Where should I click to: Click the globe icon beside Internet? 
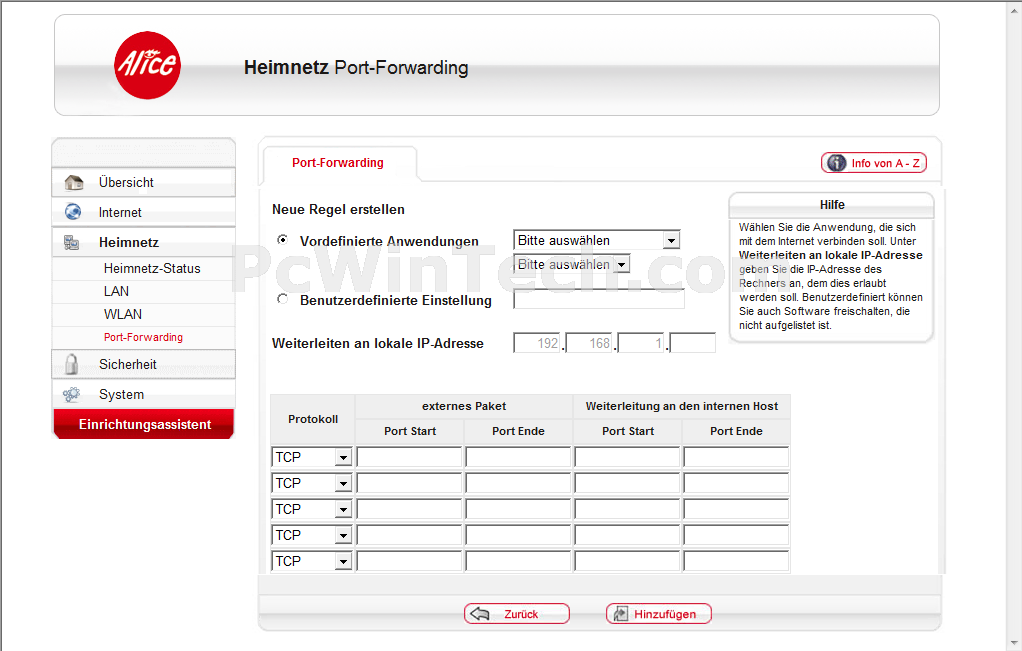73,212
